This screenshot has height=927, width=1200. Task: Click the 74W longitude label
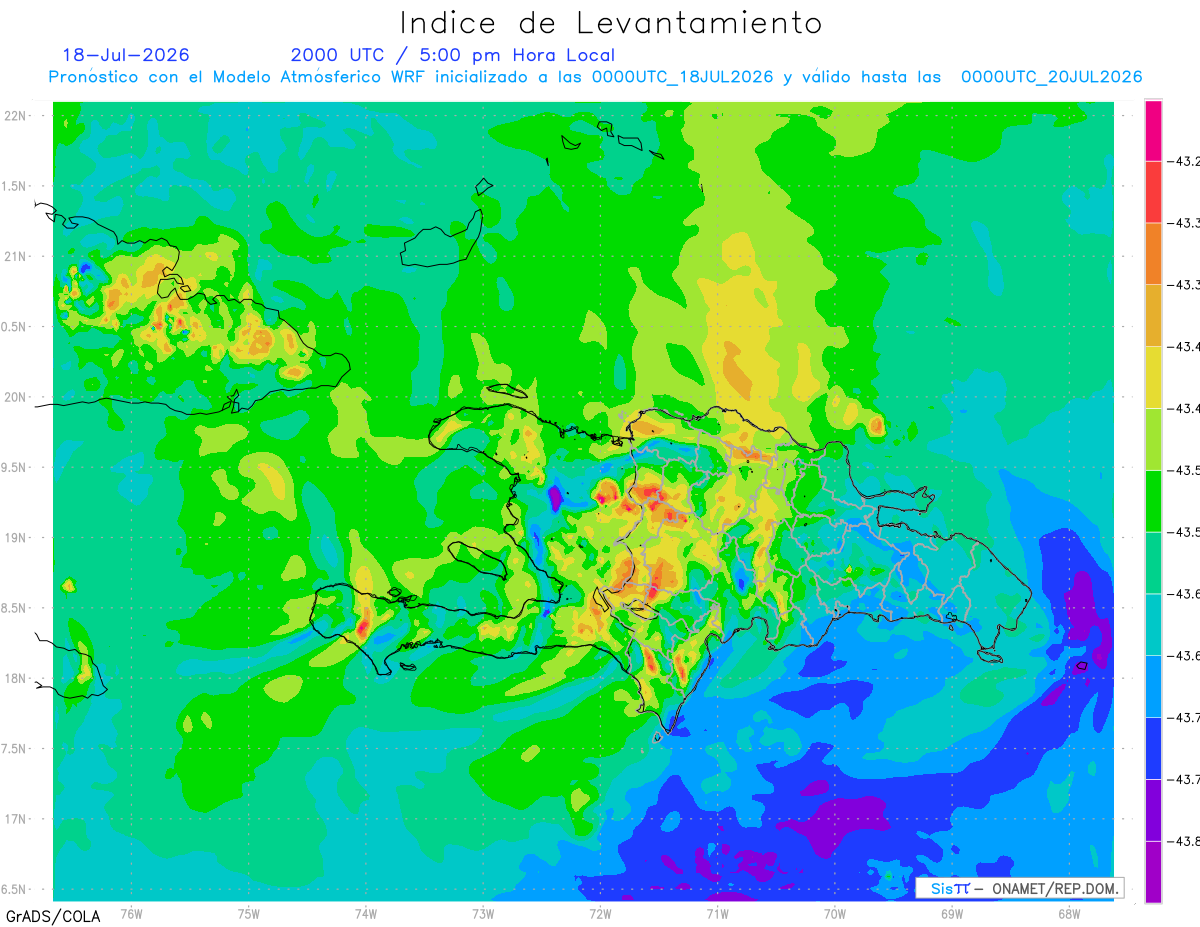tap(366, 914)
